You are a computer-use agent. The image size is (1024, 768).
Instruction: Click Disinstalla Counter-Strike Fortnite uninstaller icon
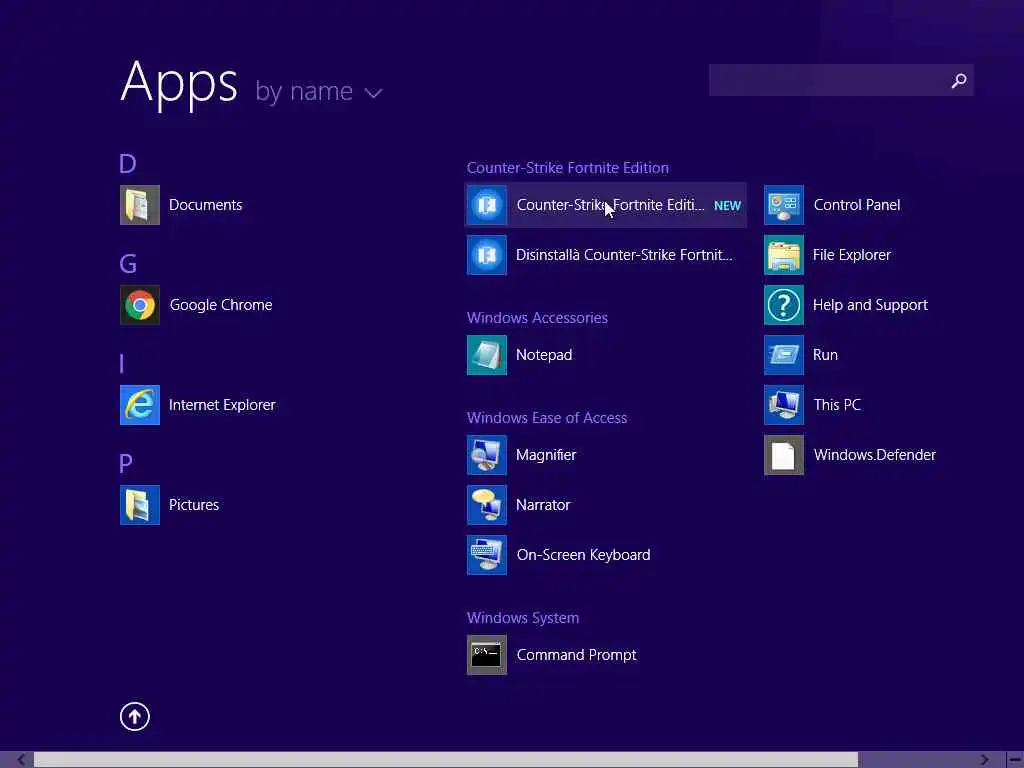click(487, 255)
